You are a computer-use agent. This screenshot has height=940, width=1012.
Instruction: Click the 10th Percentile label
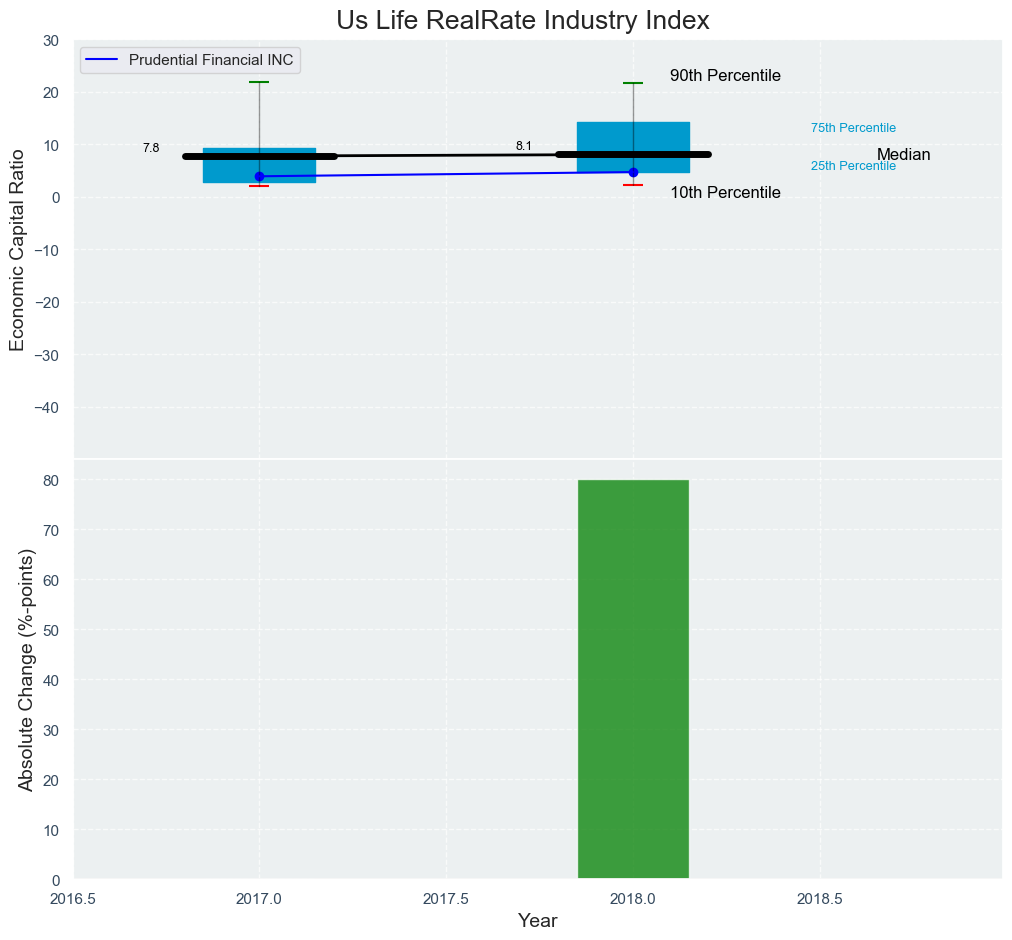pos(725,193)
